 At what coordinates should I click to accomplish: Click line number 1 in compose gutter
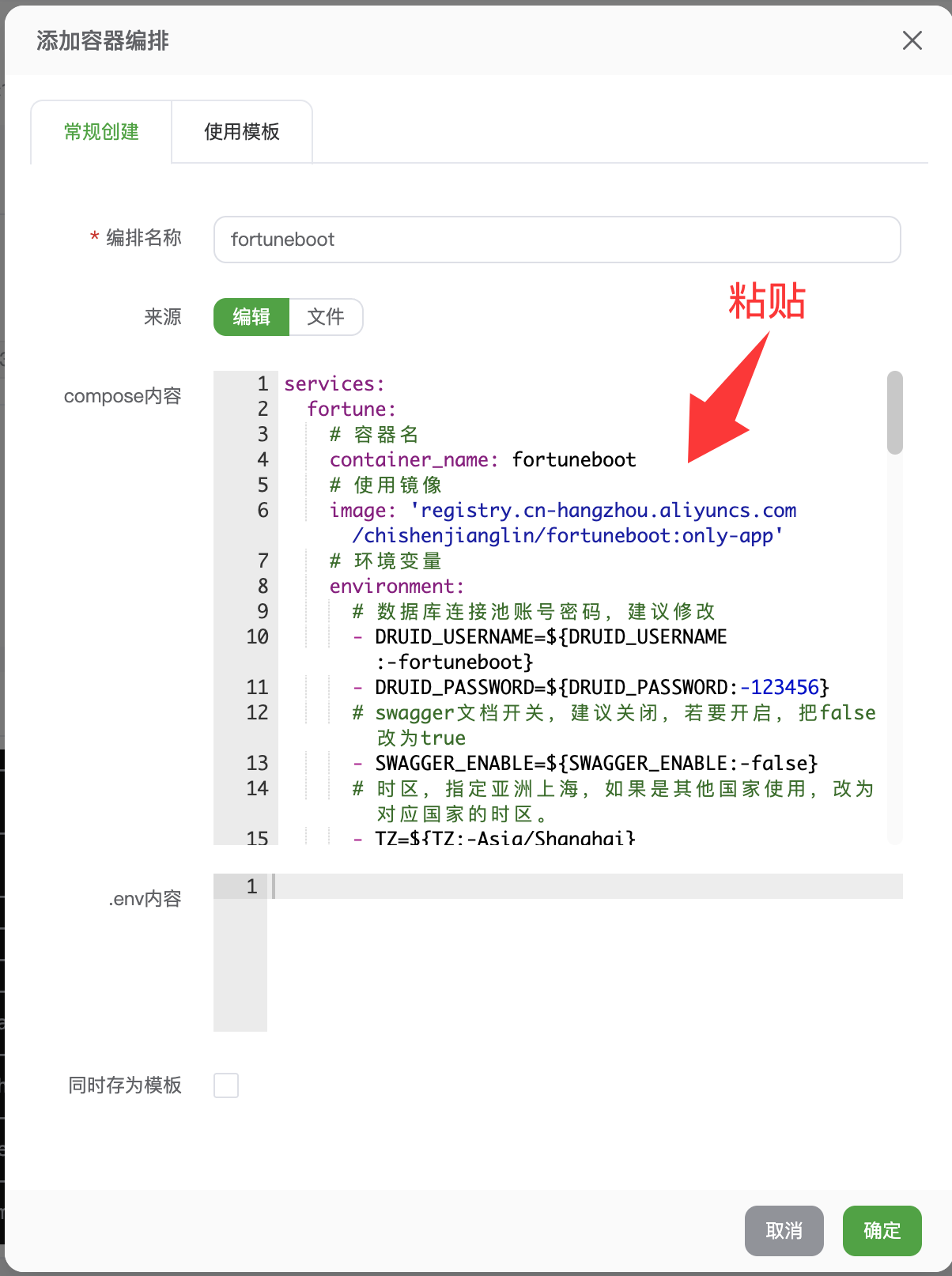point(263,384)
